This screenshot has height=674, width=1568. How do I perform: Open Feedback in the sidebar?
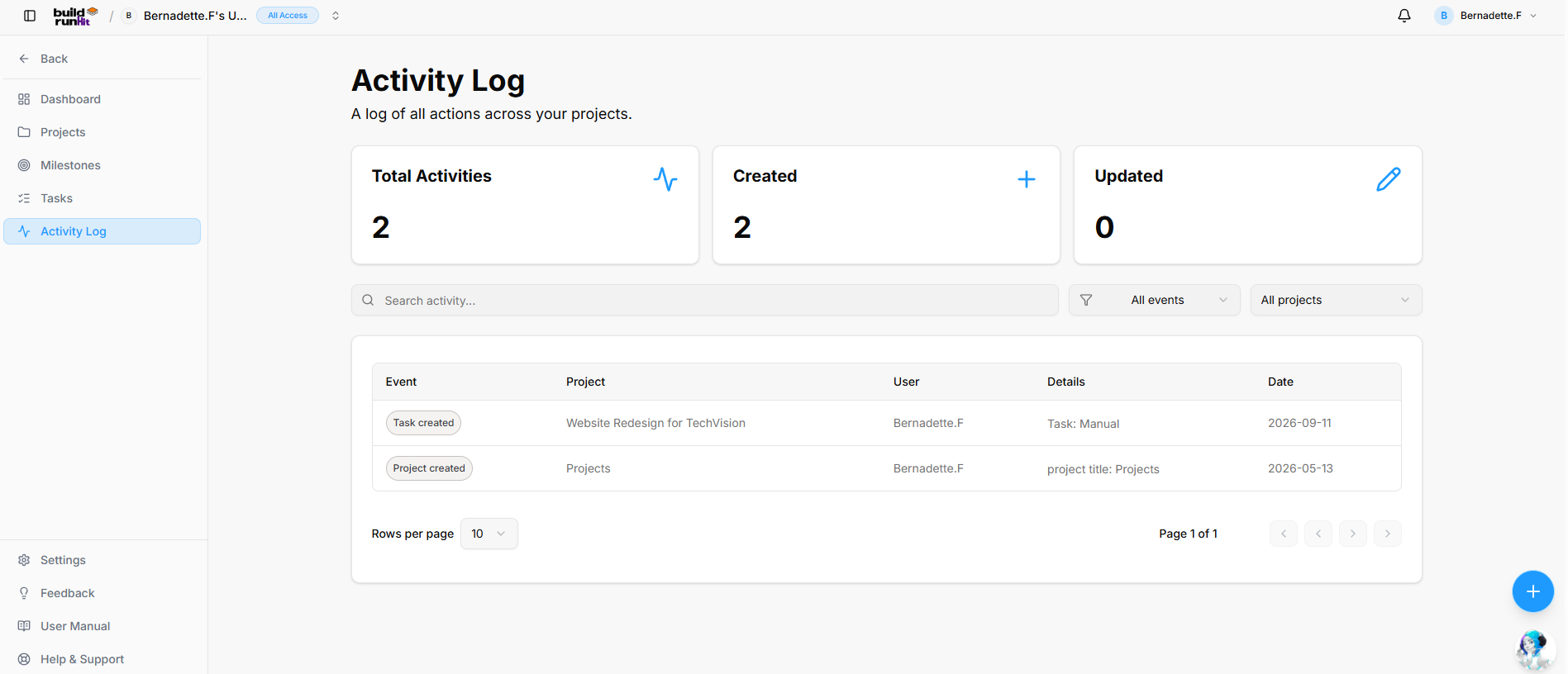[102, 593]
